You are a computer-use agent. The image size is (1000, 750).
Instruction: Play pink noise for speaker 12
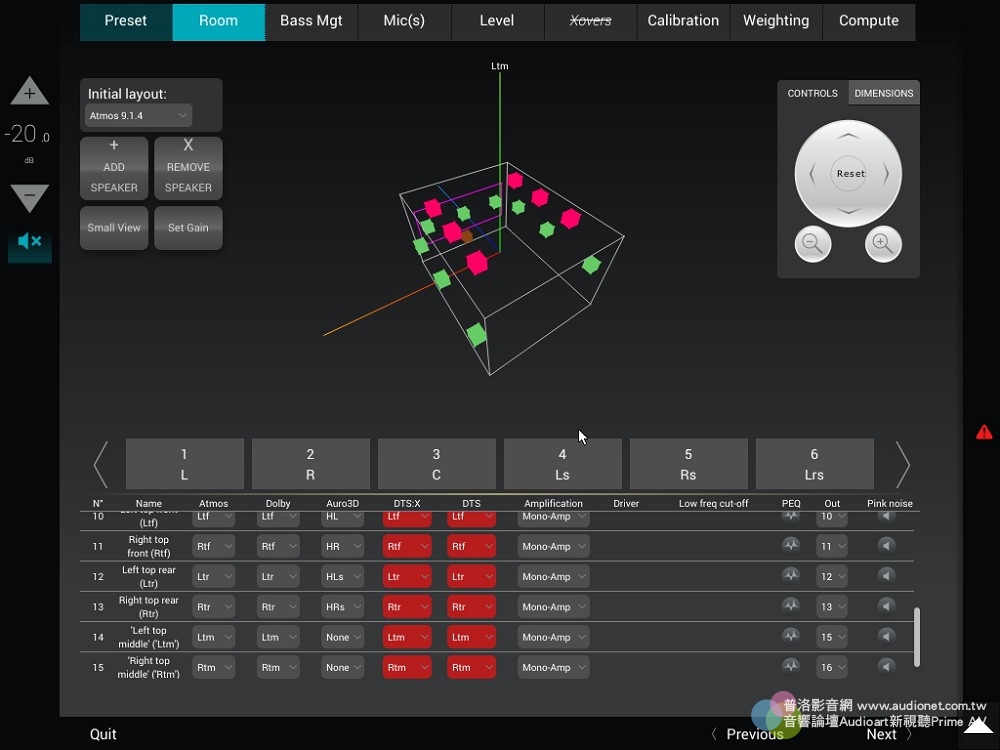(886, 576)
